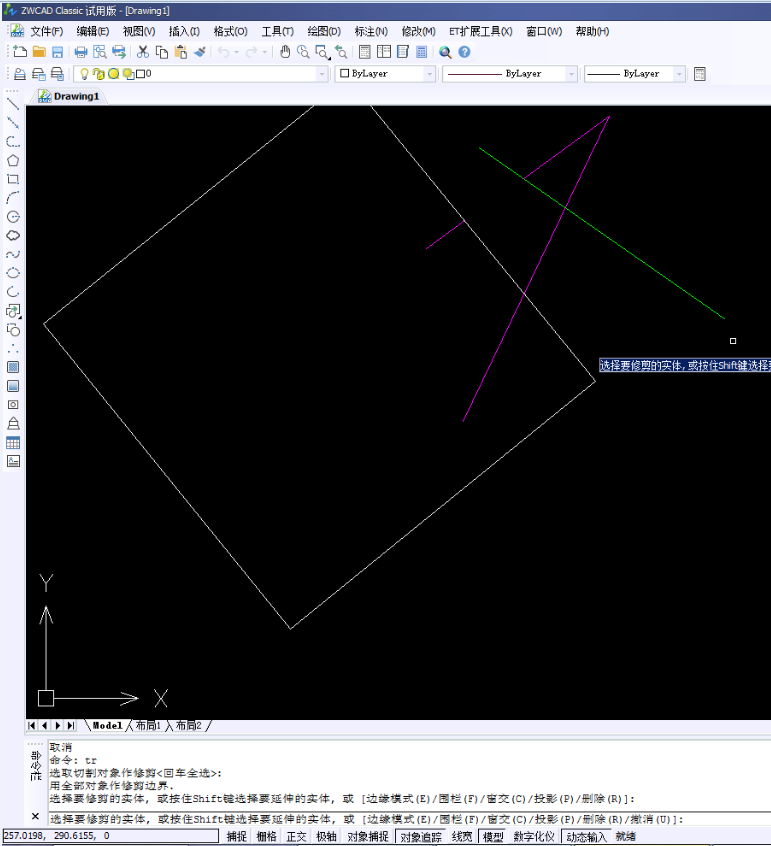Disable 对象追踪 object tracking
Screen dimensions: 771x846
tap(420, 836)
